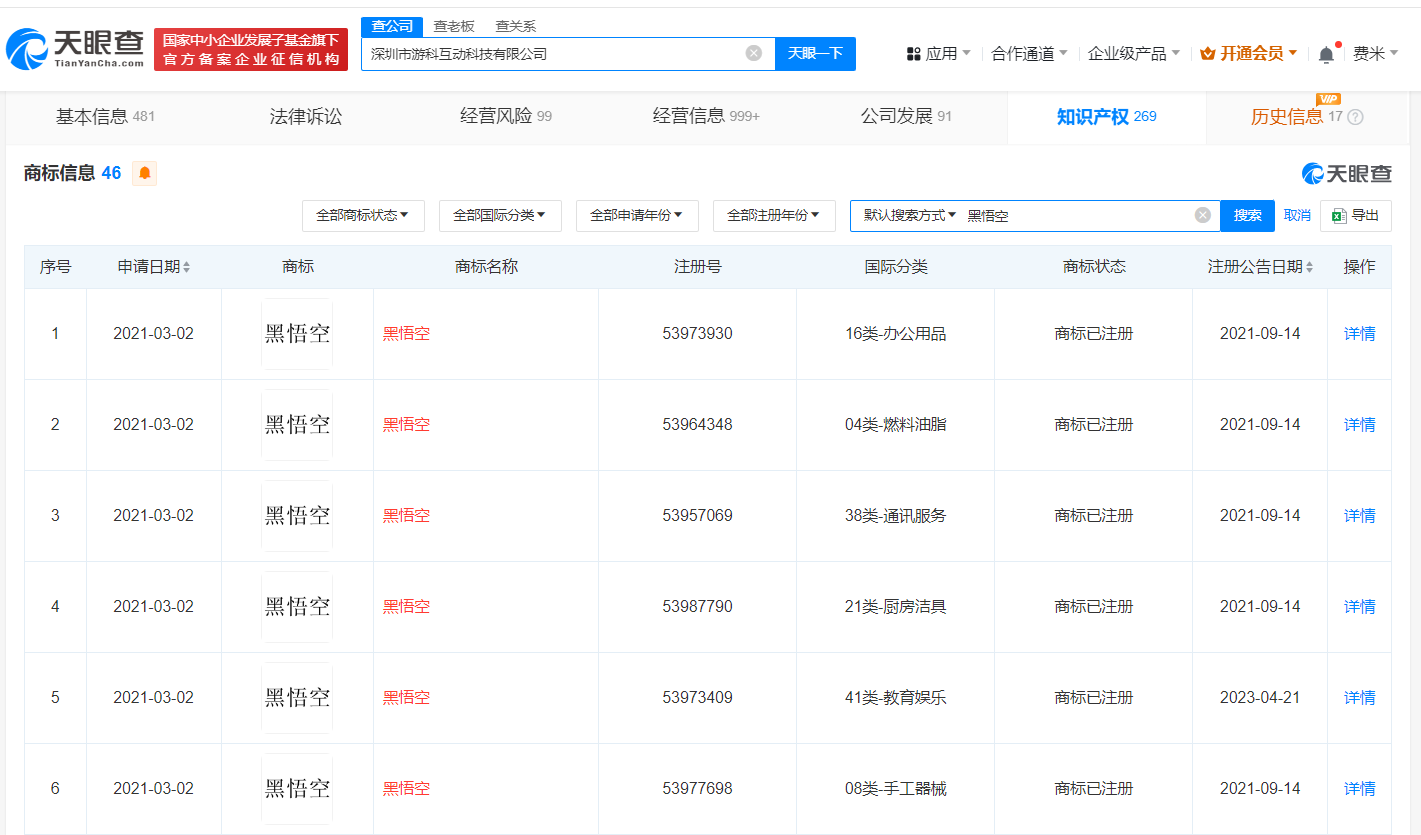Clear the company search box text
This screenshot has width=1421, height=835.
pos(754,53)
